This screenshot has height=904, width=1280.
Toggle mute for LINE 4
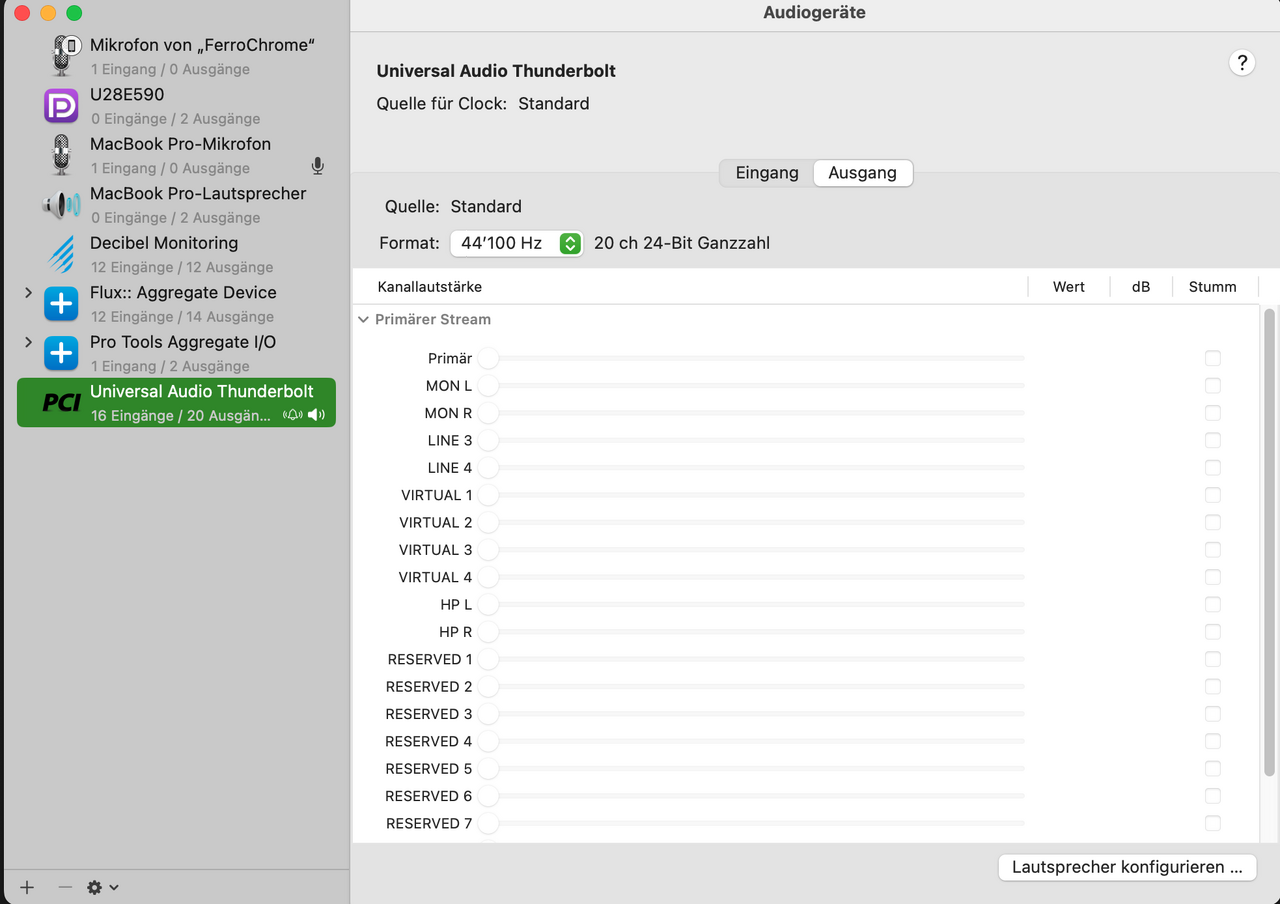1213,467
